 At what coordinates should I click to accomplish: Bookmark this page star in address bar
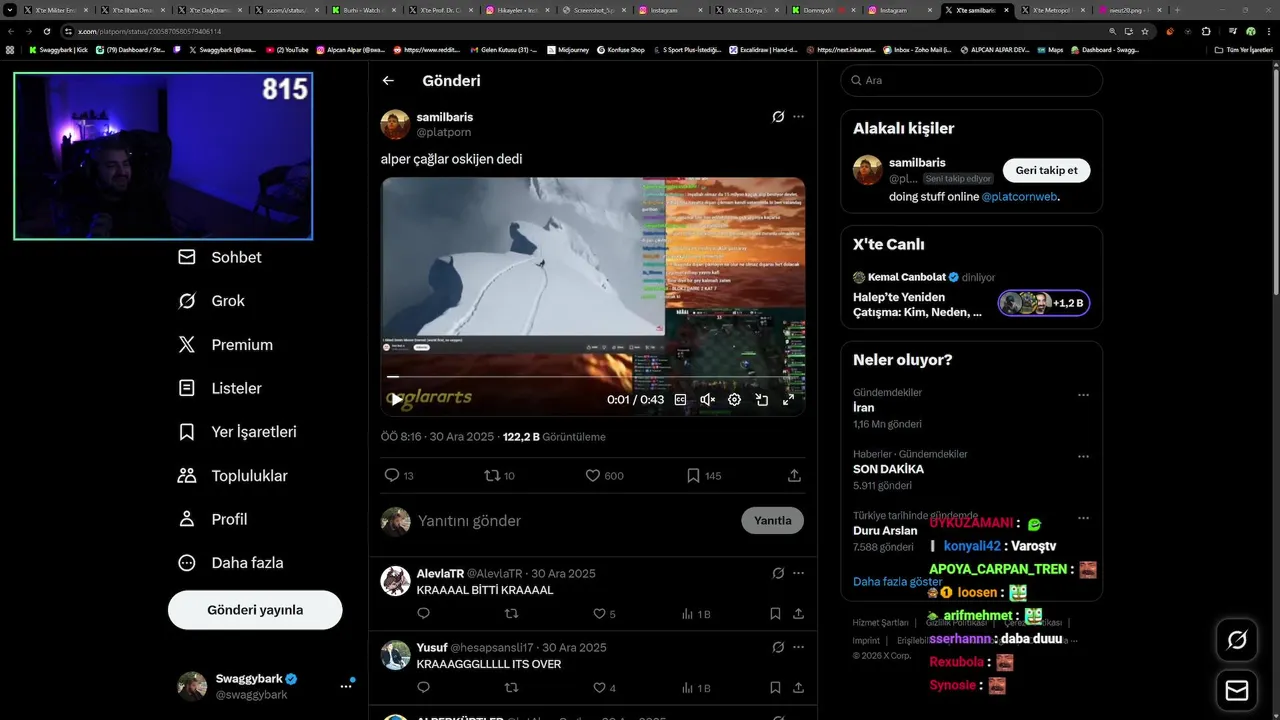click(x=1144, y=31)
